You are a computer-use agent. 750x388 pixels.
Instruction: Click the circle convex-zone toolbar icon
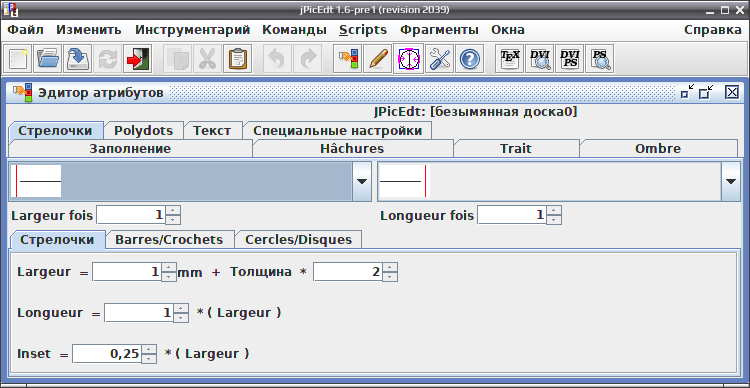[408, 59]
